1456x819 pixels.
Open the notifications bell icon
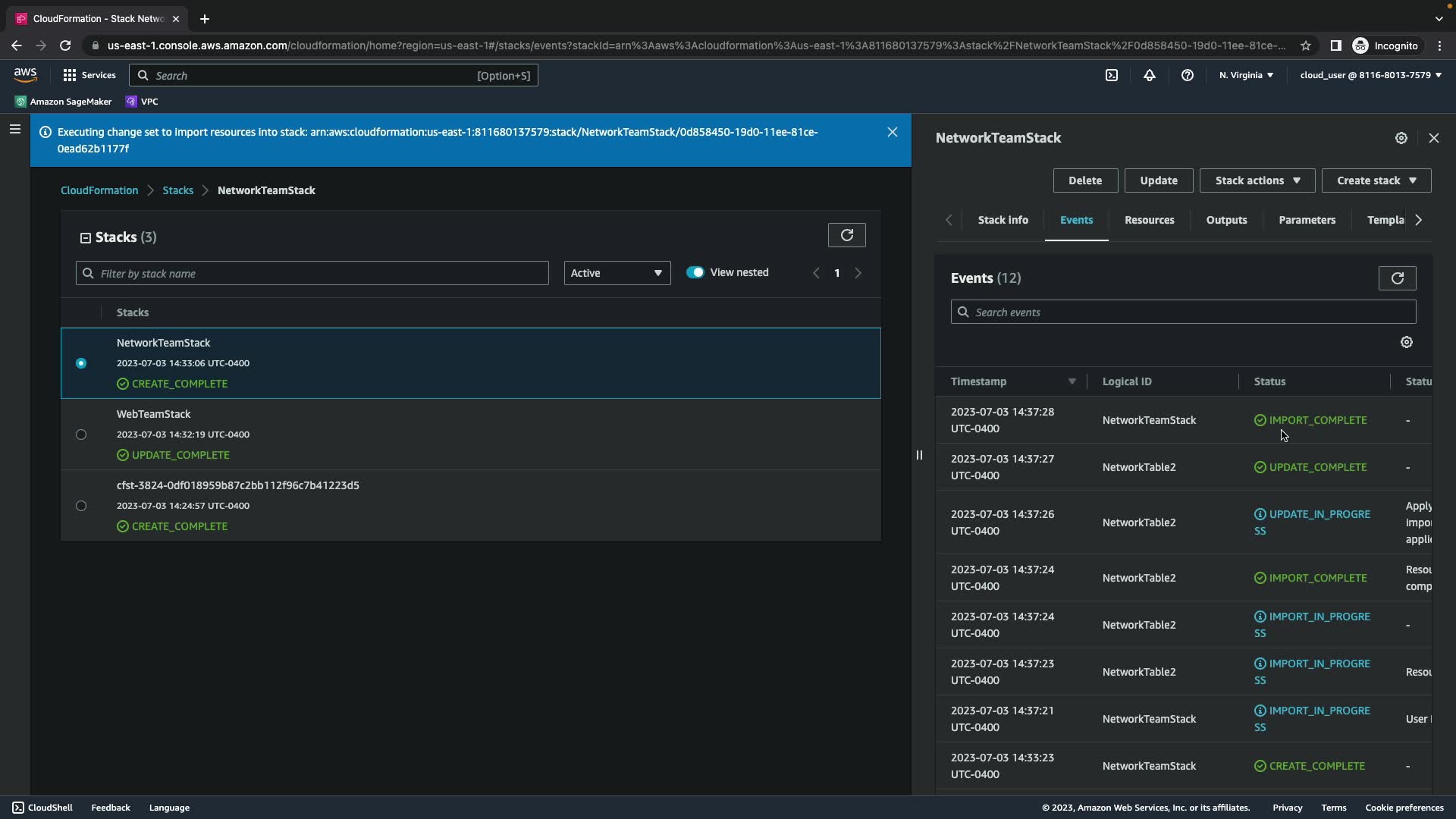(1150, 75)
